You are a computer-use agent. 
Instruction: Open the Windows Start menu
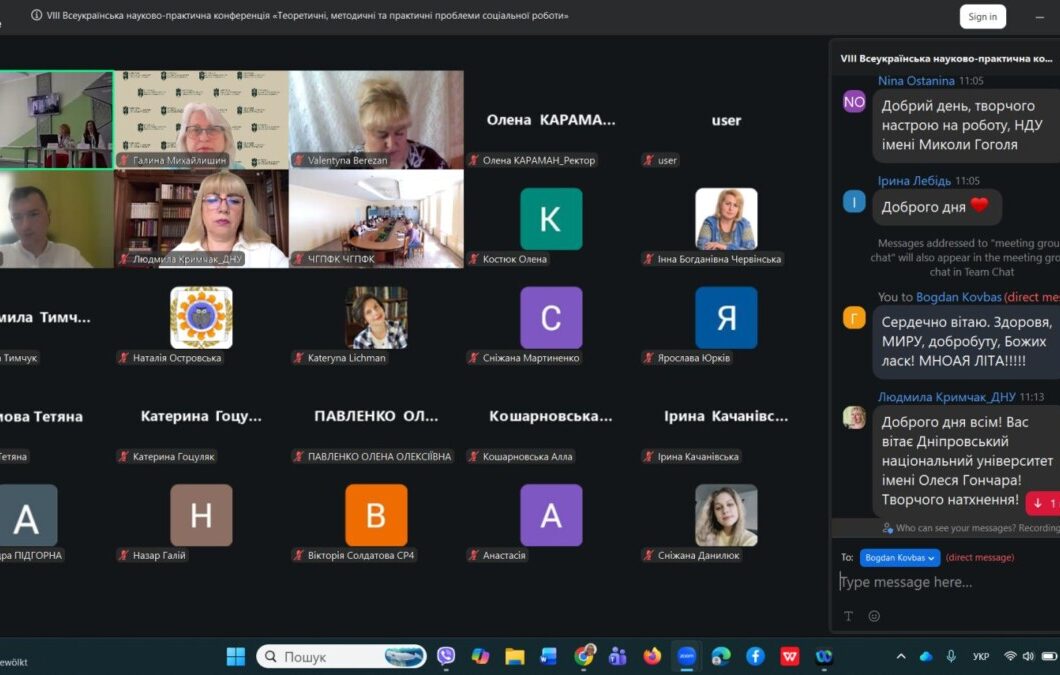click(236, 656)
